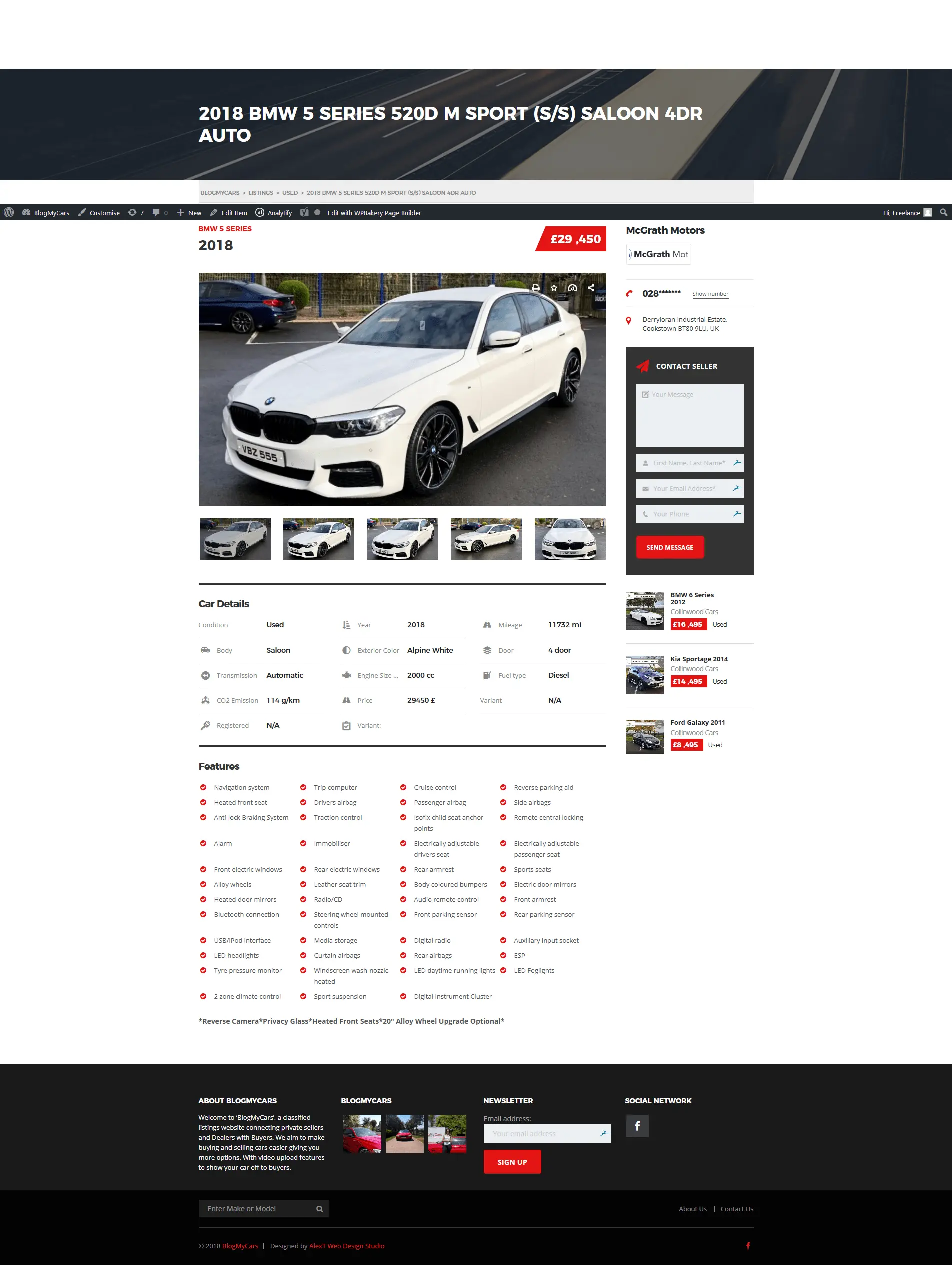
Task: Click the newsletter email address field
Action: (547, 1133)
